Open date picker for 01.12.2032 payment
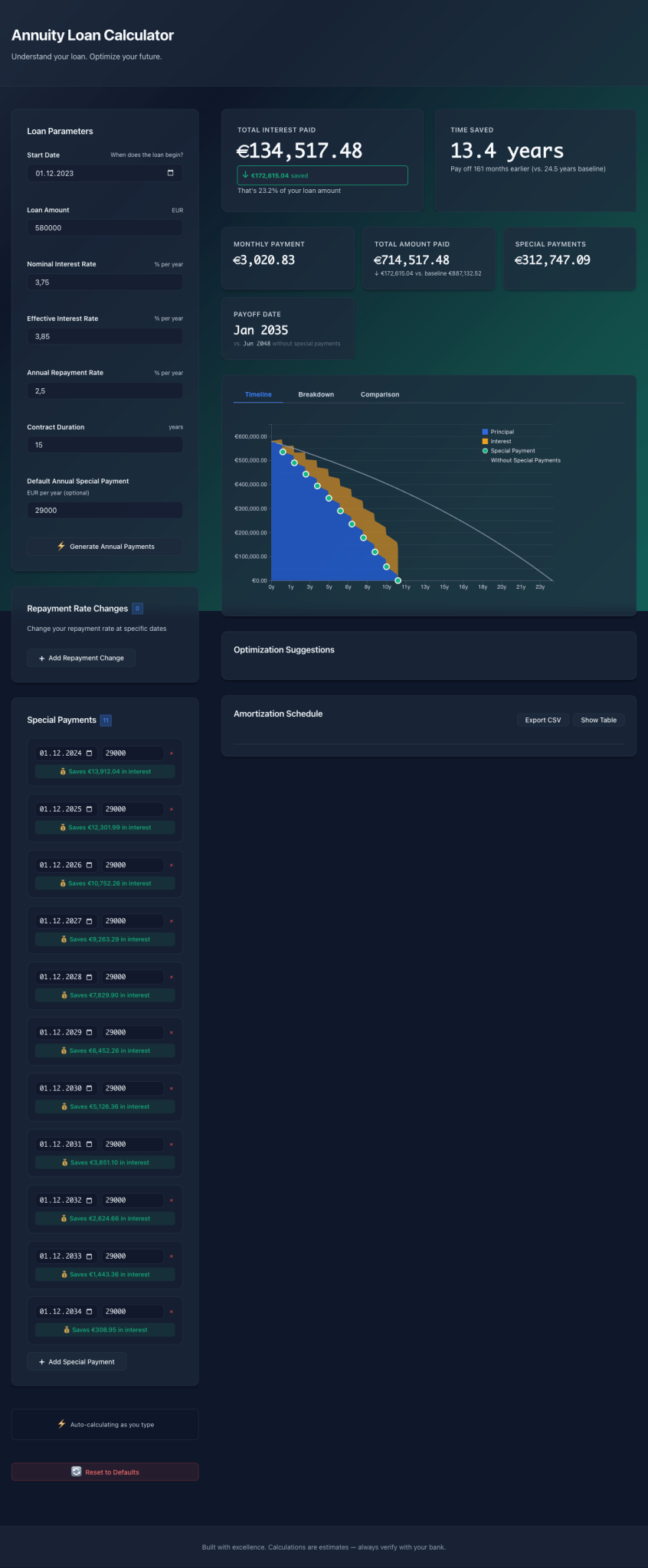The height and width of the screenshot is (1568, 648). (x=89, y=1200)
